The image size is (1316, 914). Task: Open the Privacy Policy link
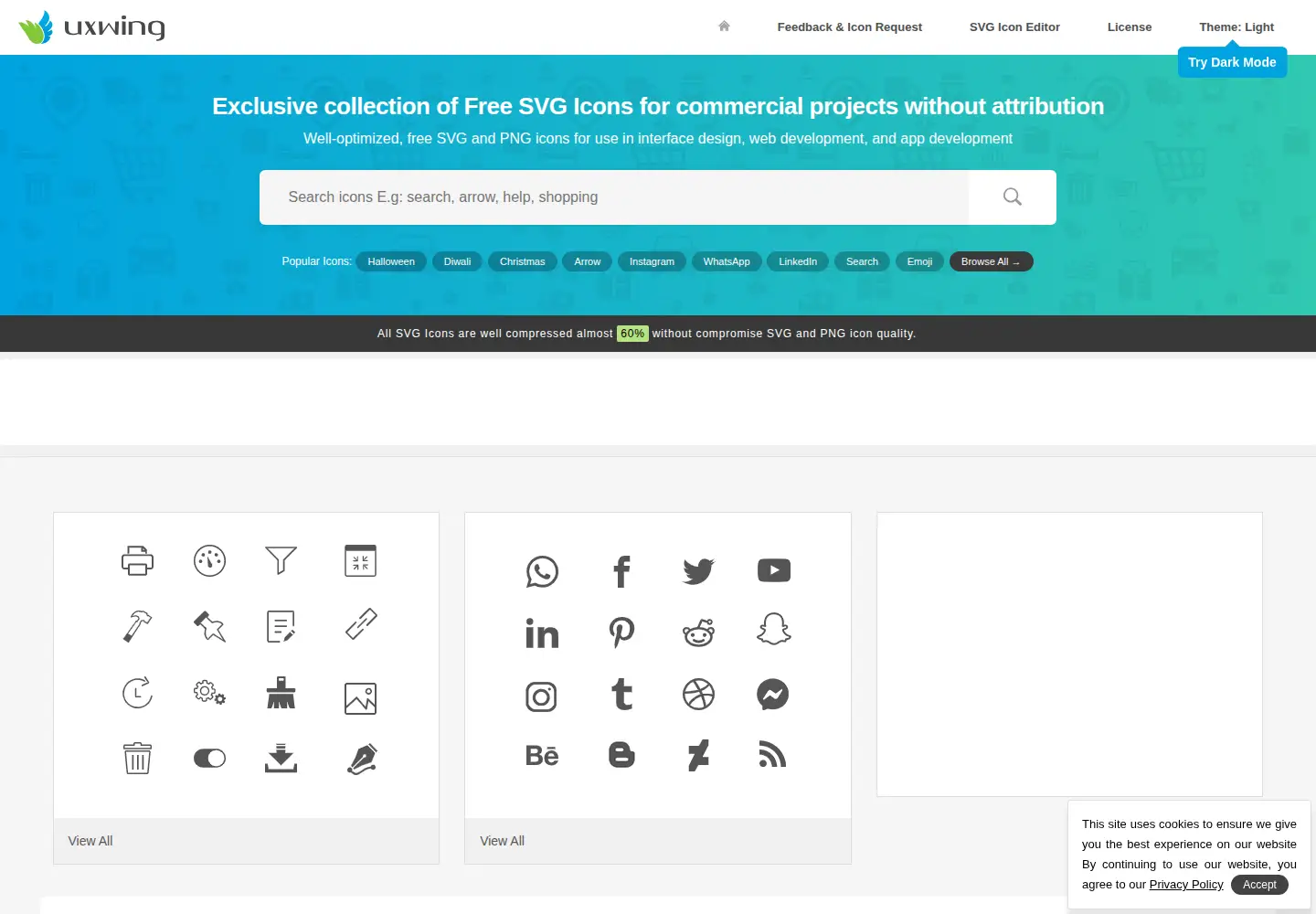point(1186,885)
